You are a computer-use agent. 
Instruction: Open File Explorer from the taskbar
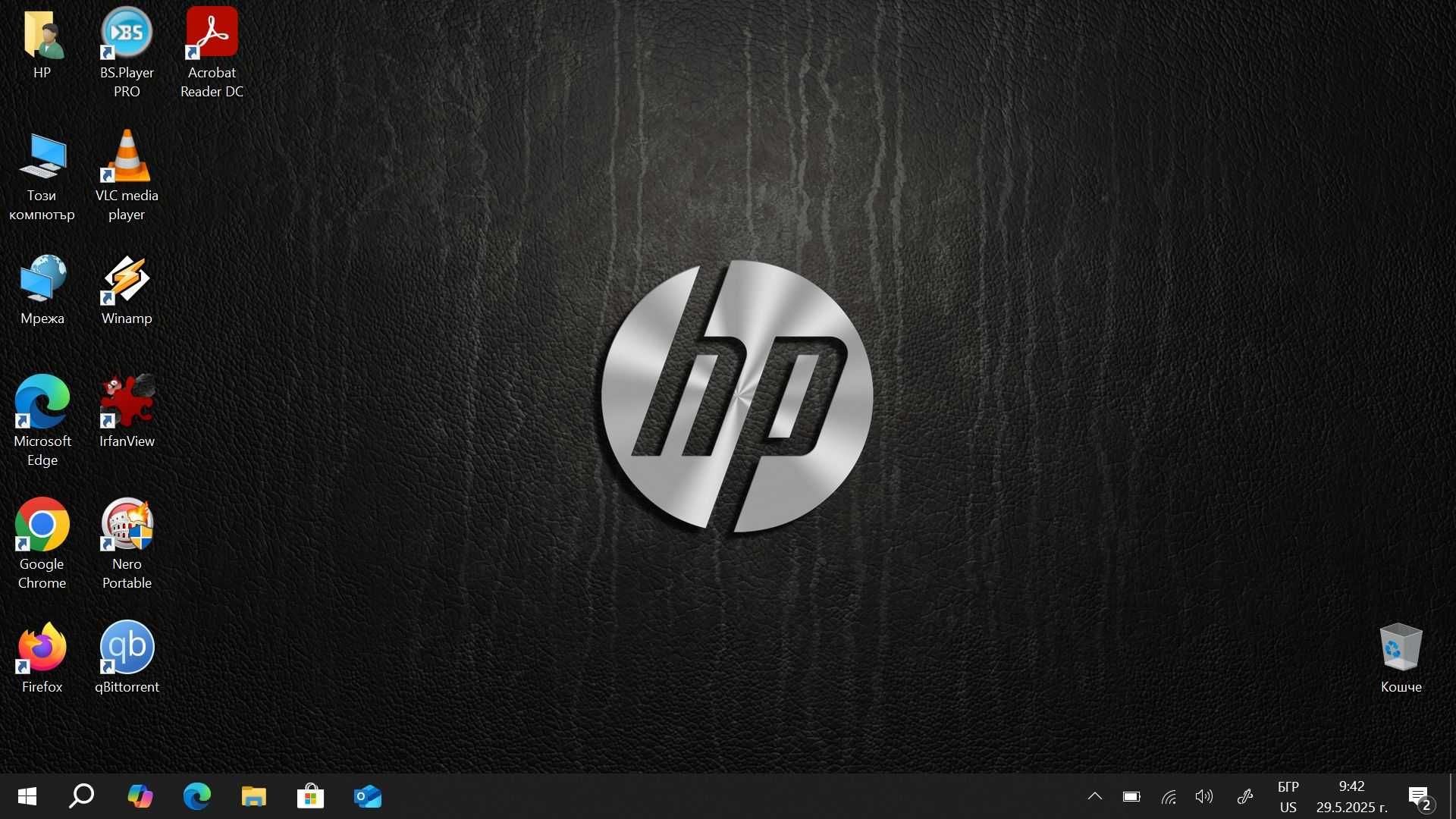254,796
